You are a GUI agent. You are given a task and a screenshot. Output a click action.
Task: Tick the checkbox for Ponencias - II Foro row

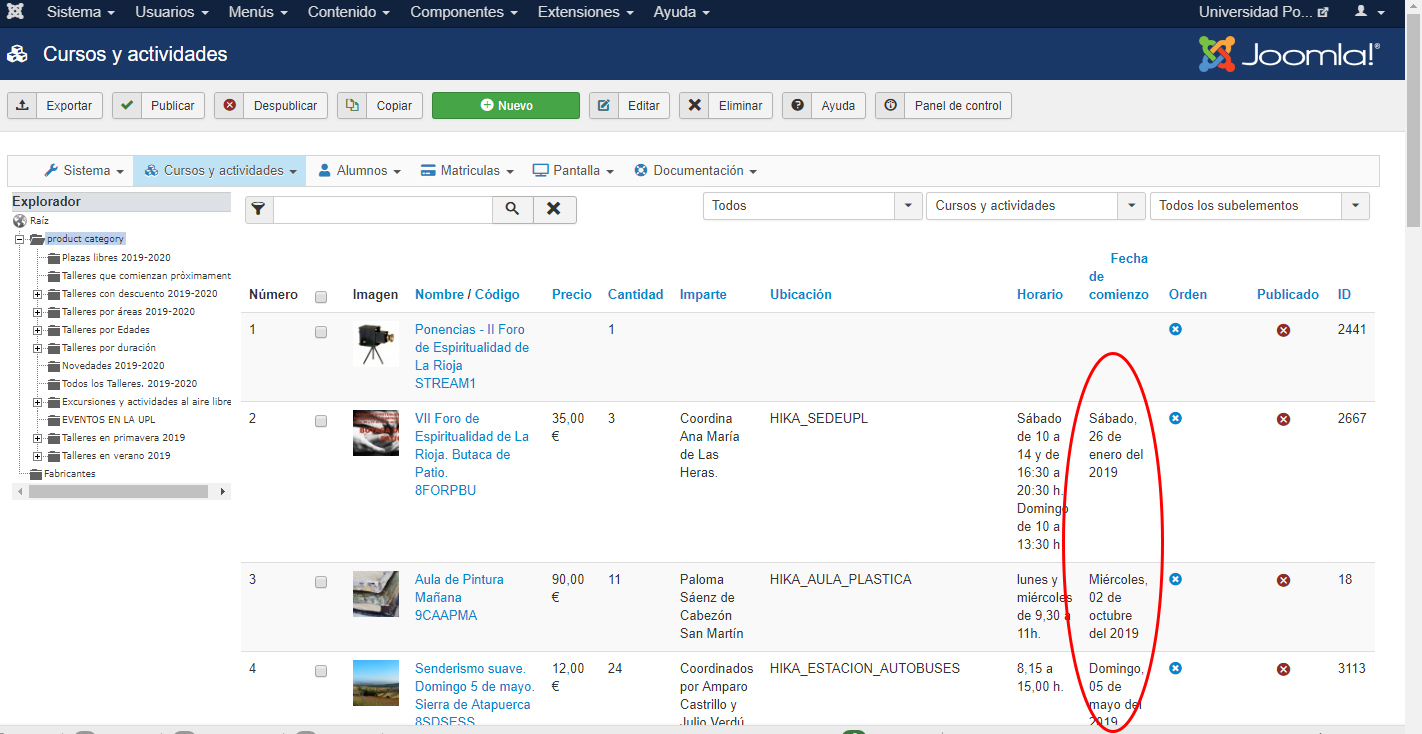pos(321,332)
